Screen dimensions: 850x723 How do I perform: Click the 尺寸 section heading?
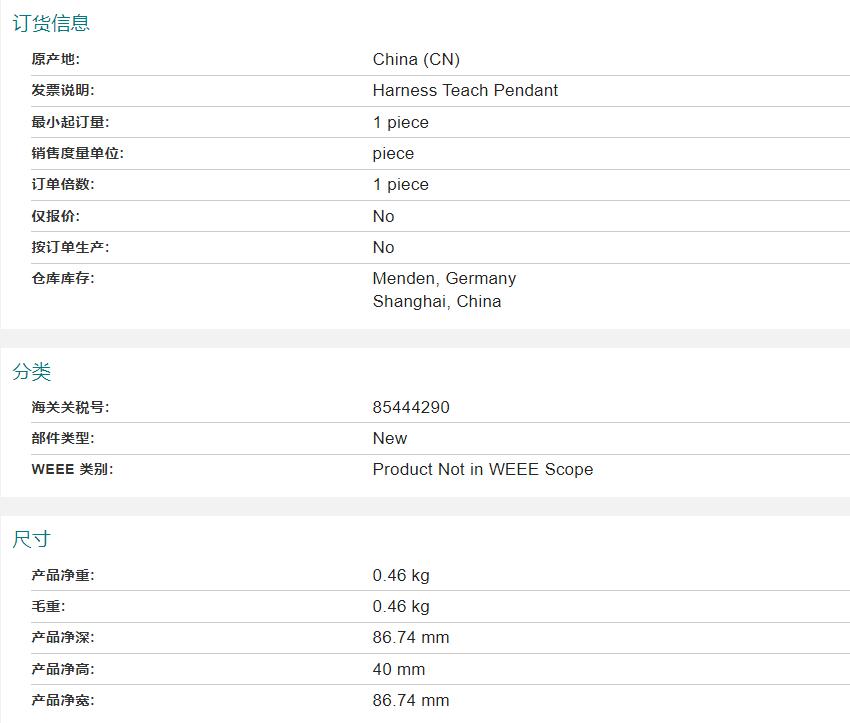[31, 539]
